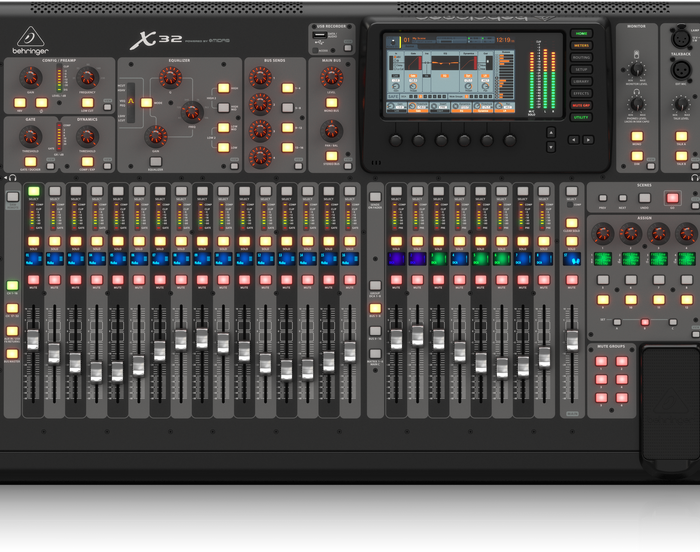Open the SETUP screen
700x552 pixels.
pos(581,70)
